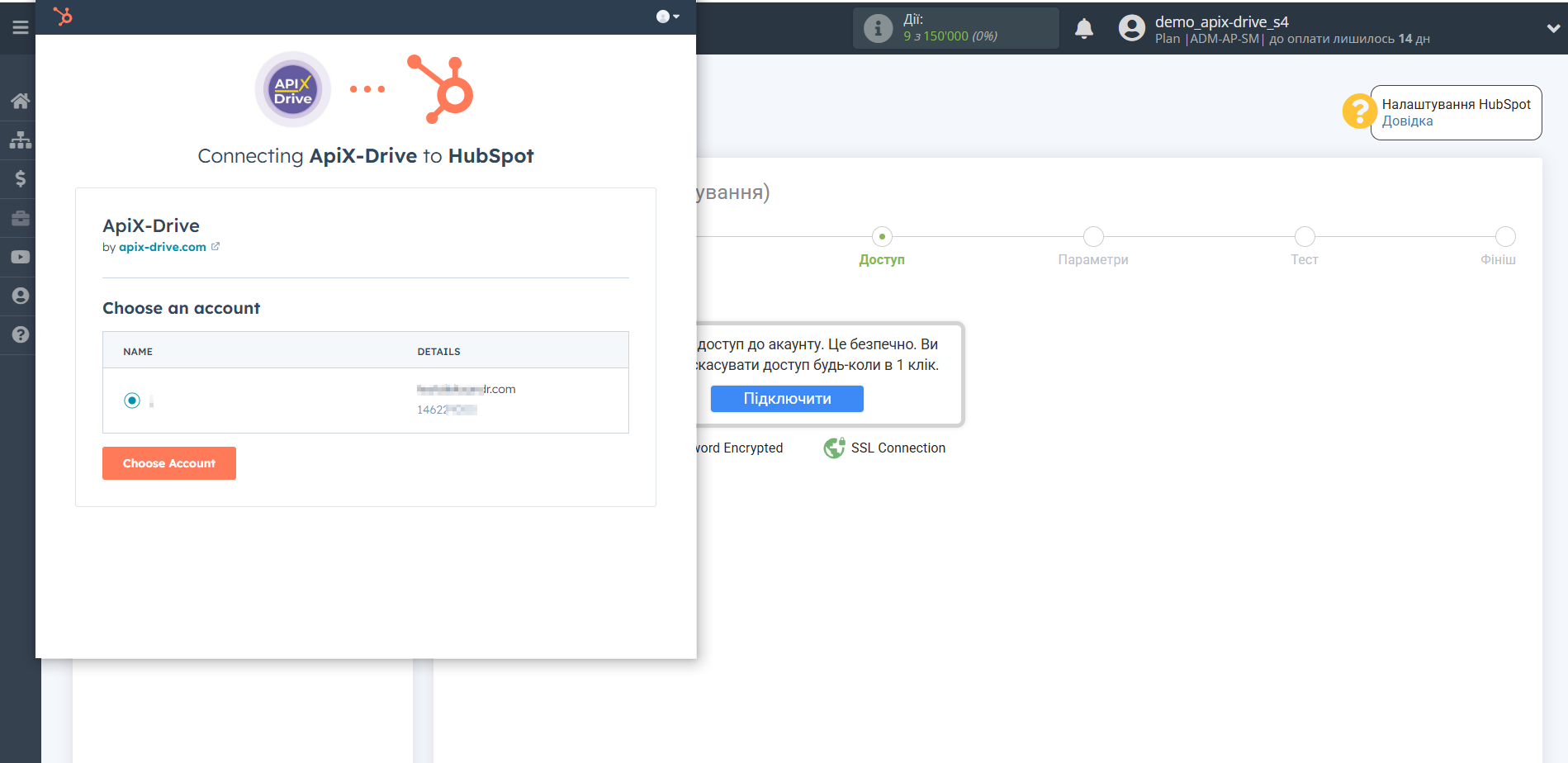
Task: Click the ApiX-Drive logo circle
Action: (292, 89)
